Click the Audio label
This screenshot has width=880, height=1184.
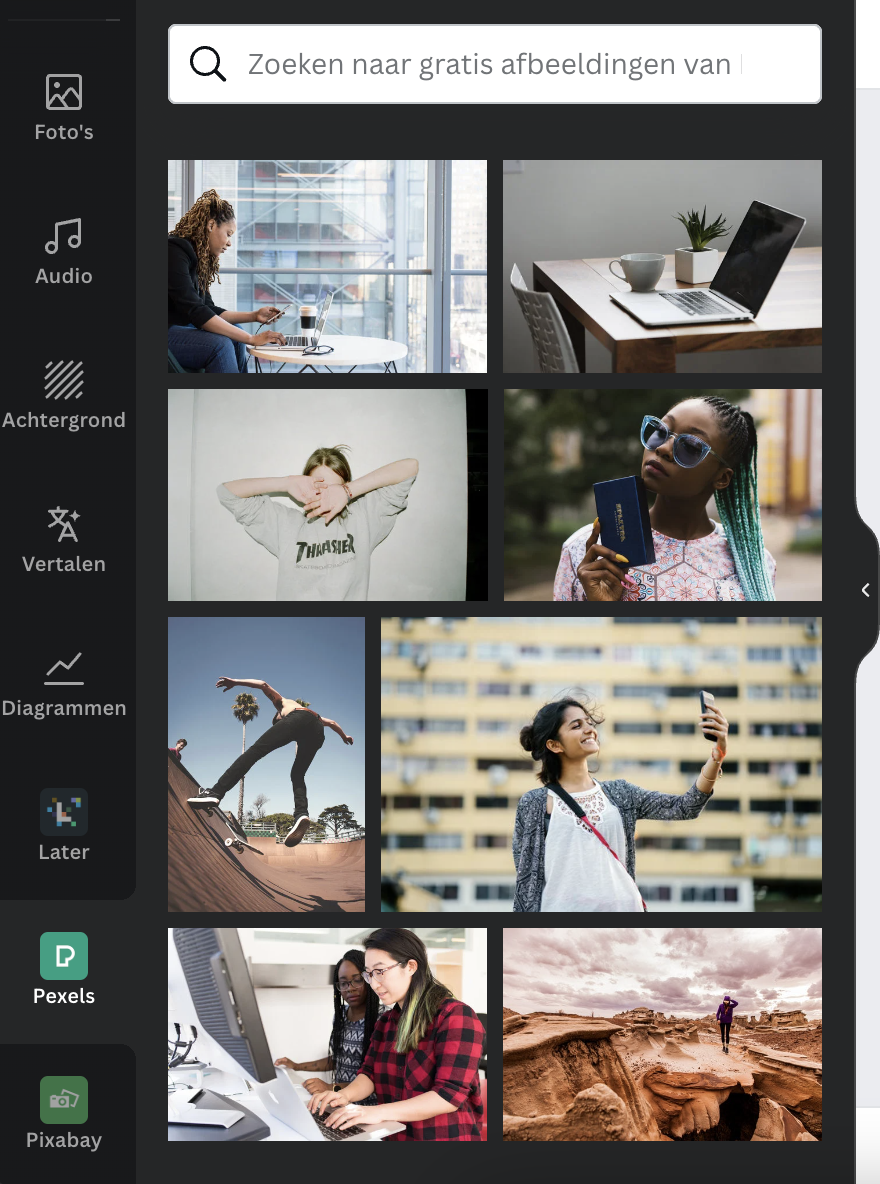(x=63, y=276)
